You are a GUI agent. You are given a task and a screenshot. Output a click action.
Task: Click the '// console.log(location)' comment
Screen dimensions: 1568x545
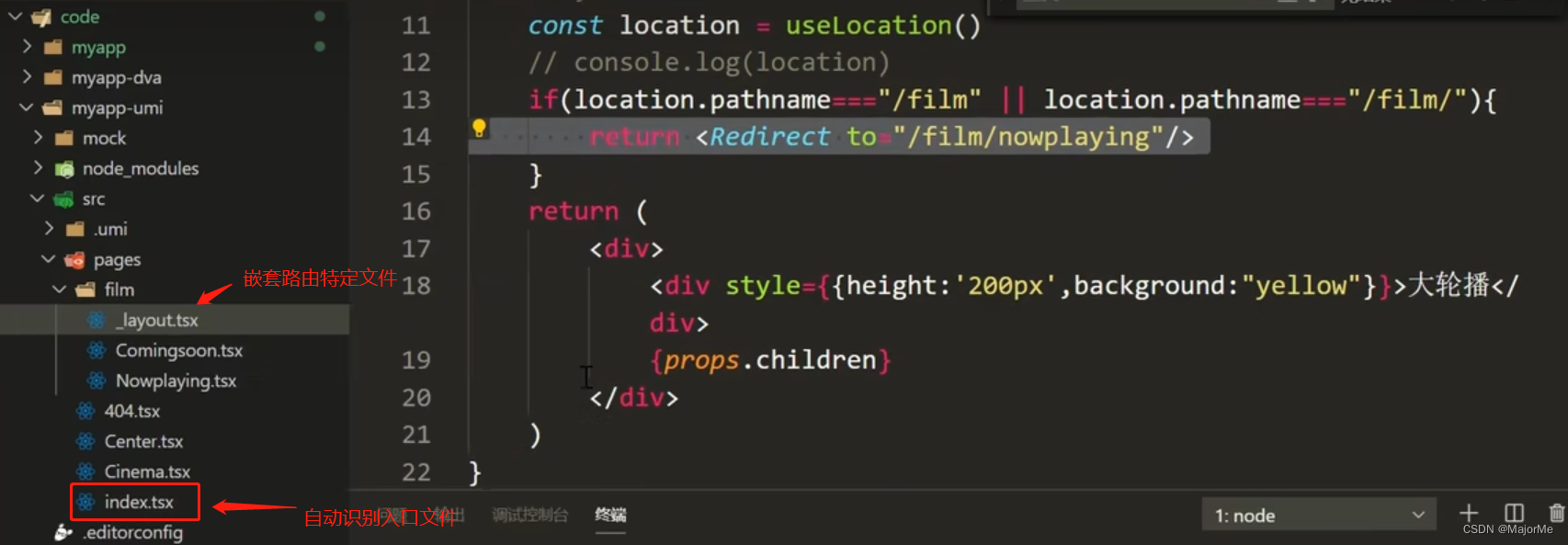click(x=709, y=62)
